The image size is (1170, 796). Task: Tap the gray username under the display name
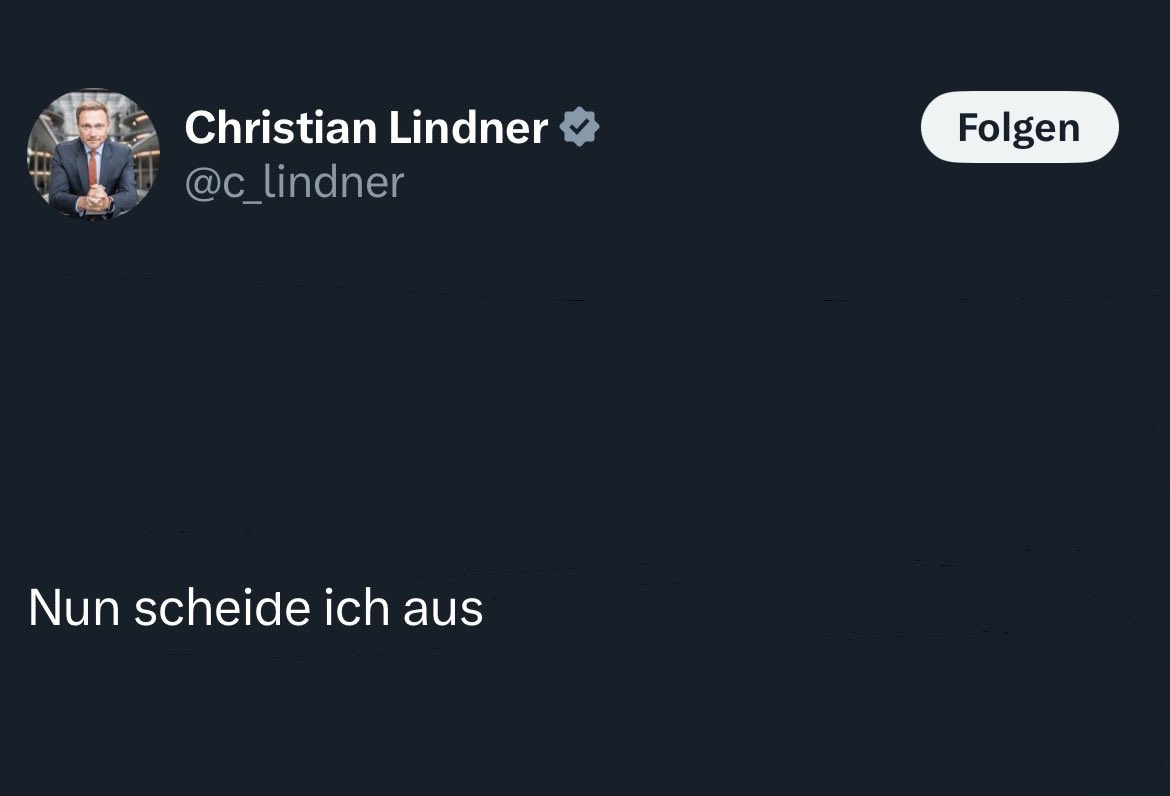coord(294,183)
